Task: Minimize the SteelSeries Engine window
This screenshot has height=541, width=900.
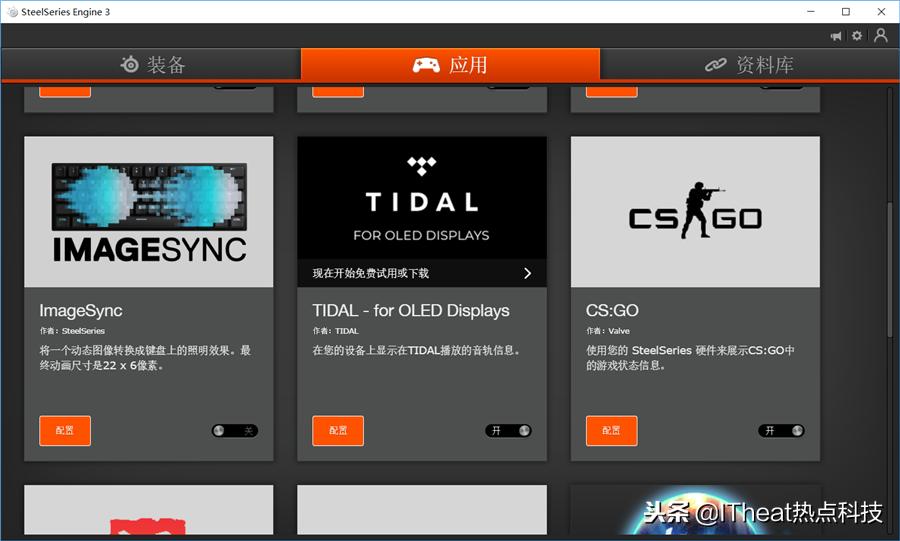Action: pyautogui.click(x=810, y=11)
